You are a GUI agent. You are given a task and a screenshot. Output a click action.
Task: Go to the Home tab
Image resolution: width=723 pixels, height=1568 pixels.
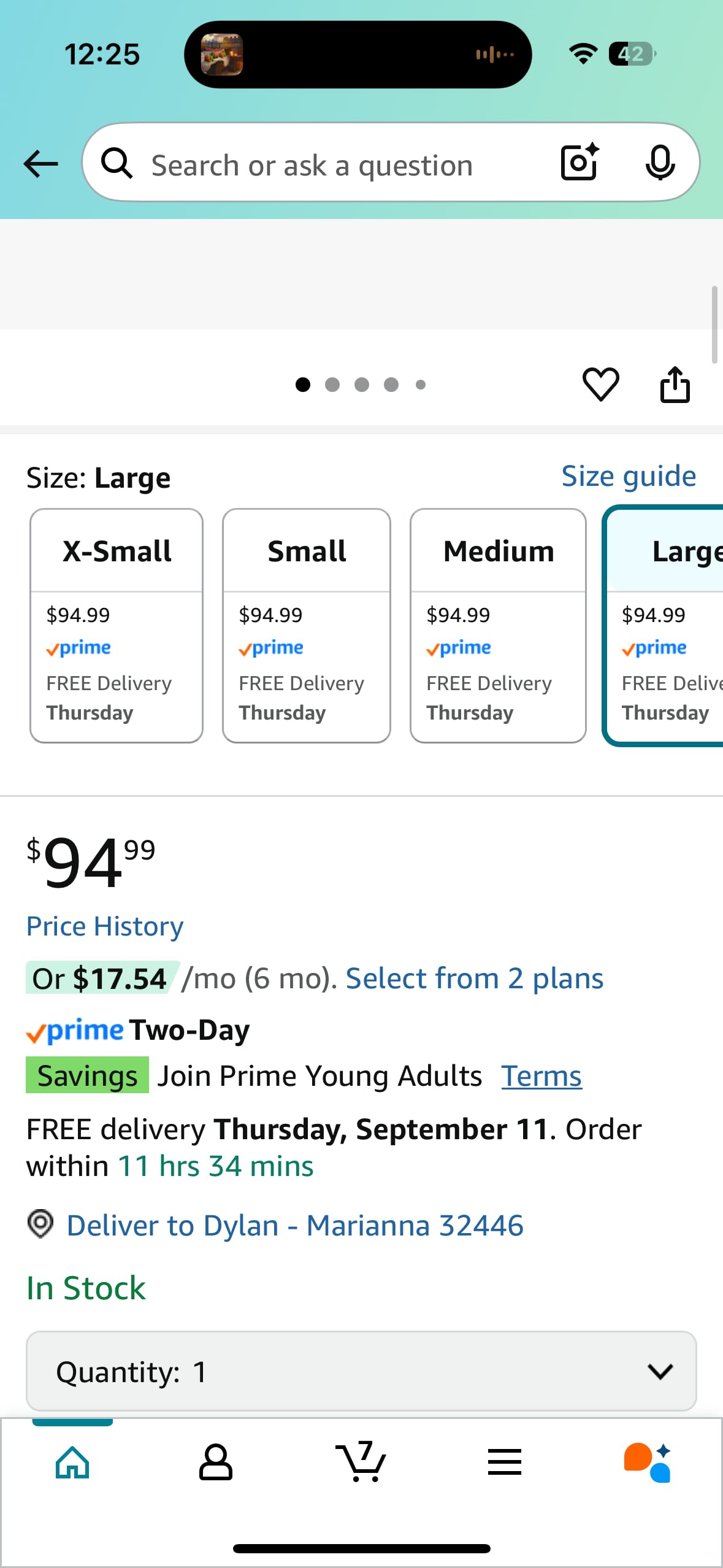[x=72, y=1462]
